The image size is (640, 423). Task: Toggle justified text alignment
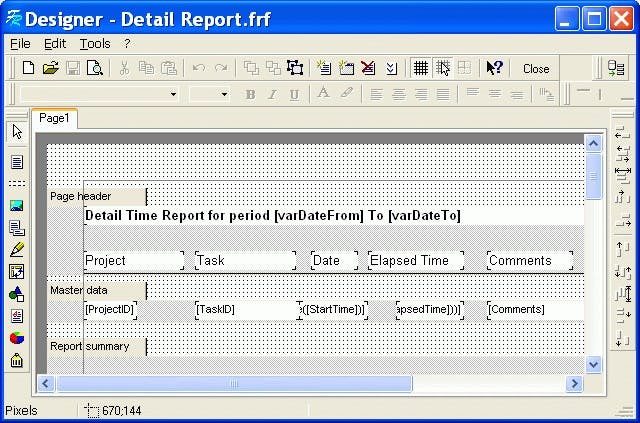click(443, 94)
